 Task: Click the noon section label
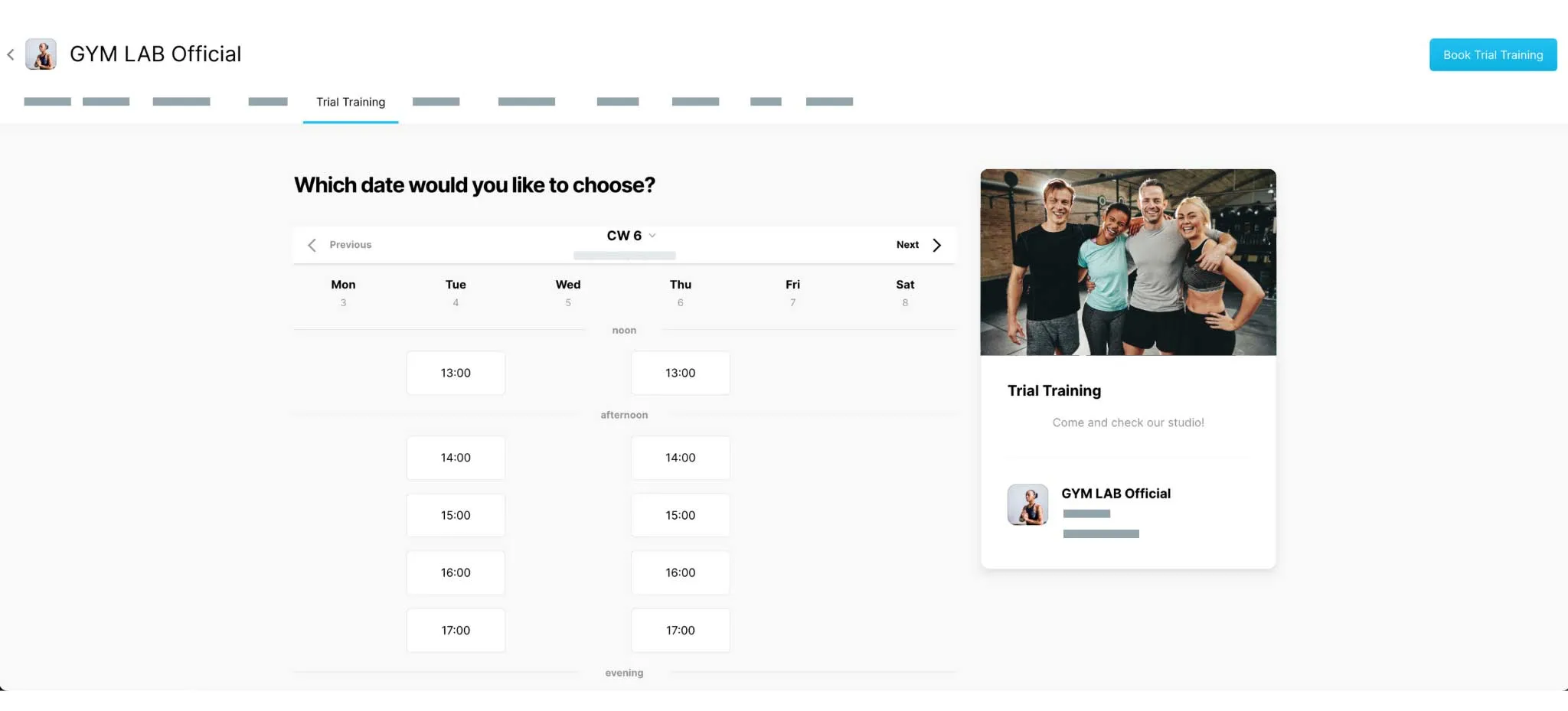tap(624, 331)
